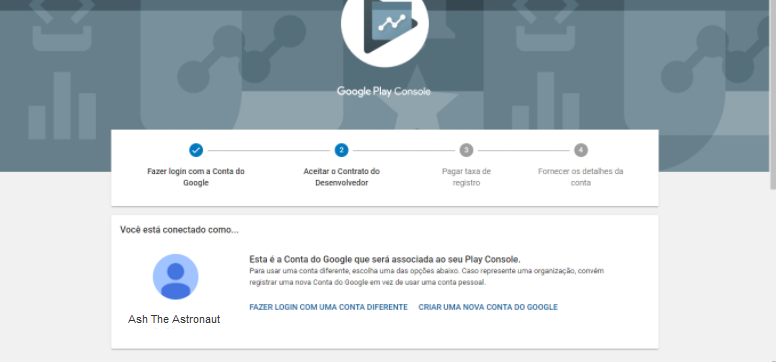Click the bold account association headline text
The height and width of the screenshot is (362, 776).
coord(385,259)
